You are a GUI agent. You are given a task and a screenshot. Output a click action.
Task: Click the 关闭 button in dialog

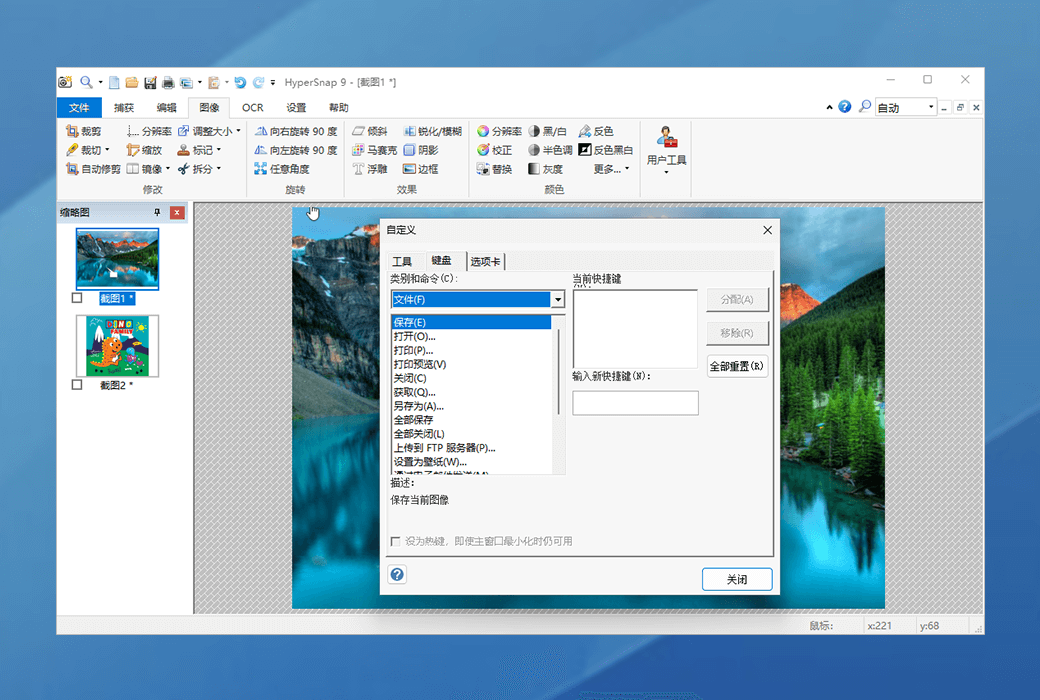[x=737, y=579]
